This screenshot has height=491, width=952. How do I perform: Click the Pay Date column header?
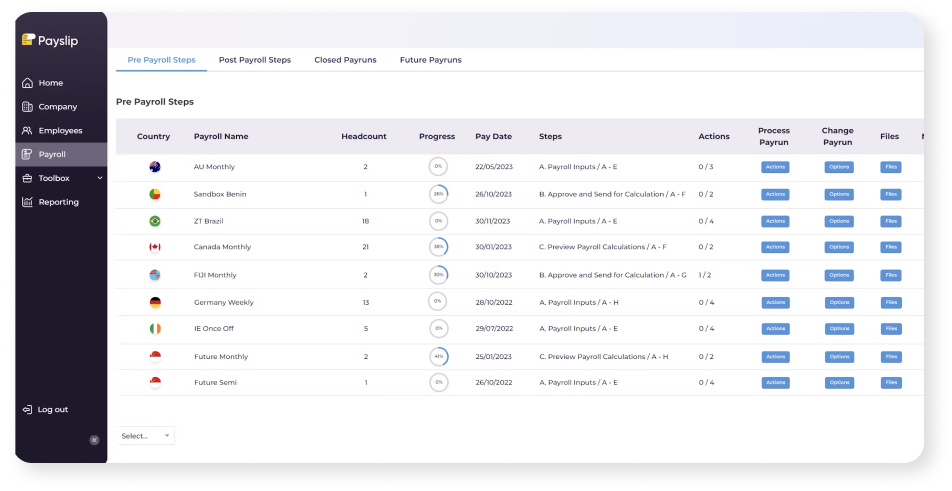pos(493,137)
